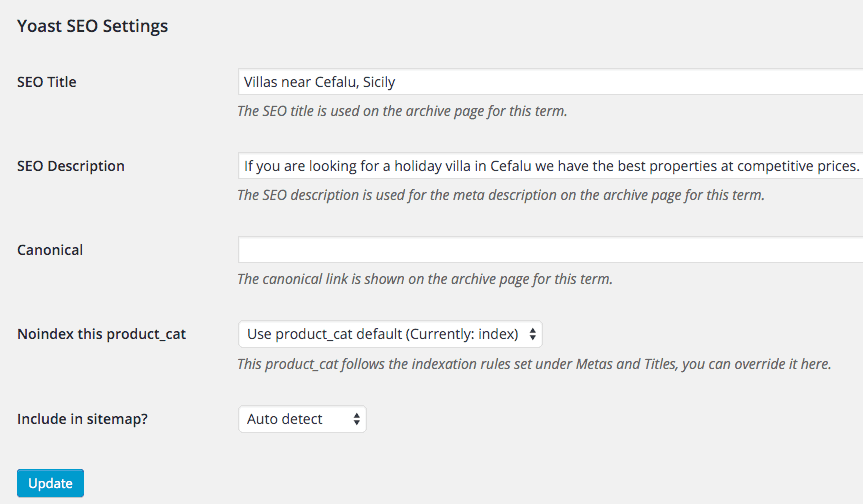
Task: Click the canonical link hint text
Action: coord(425,279)
